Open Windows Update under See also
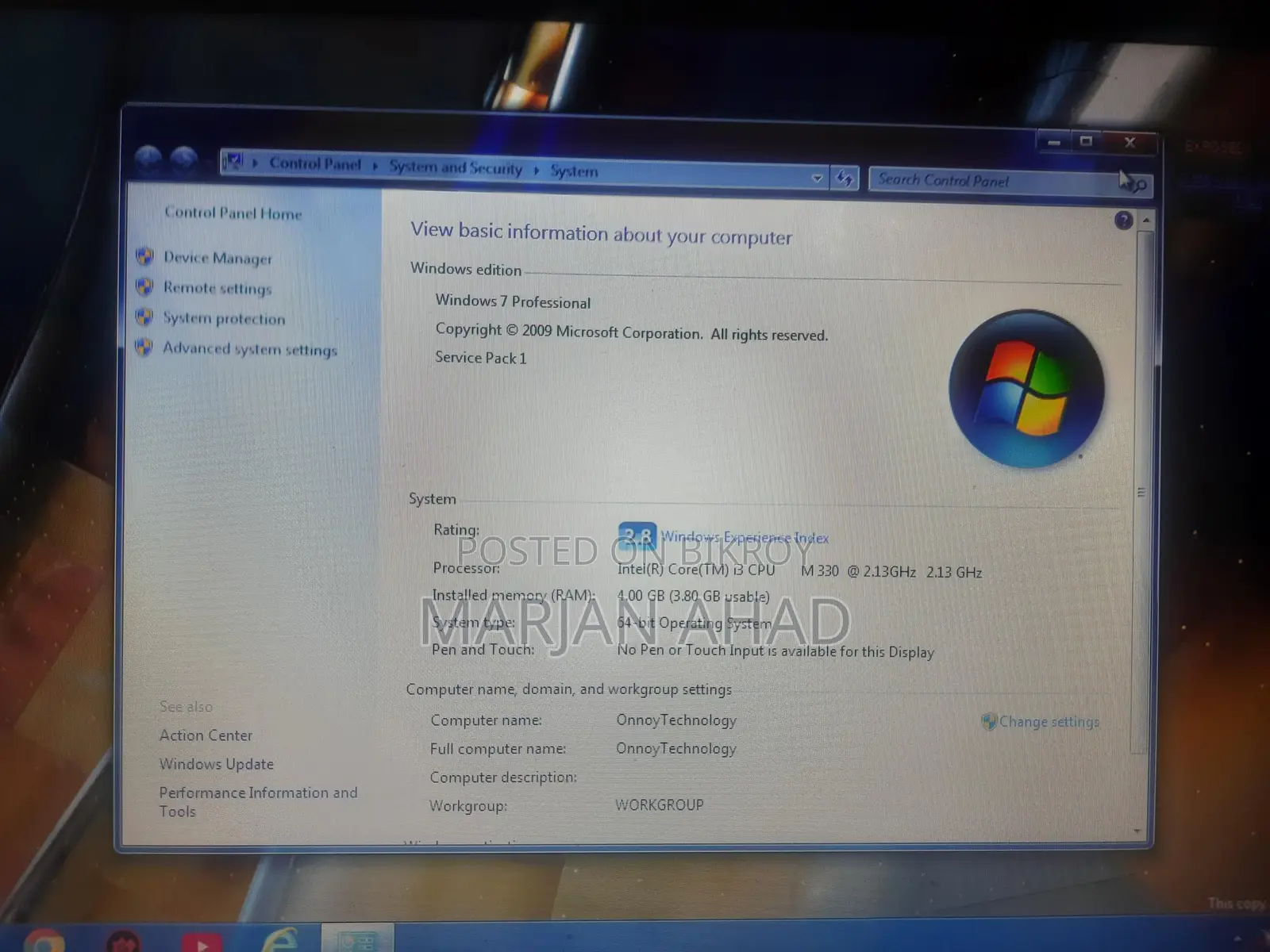The width and height of the screenshot is (1270, 952). click(216, 764)
